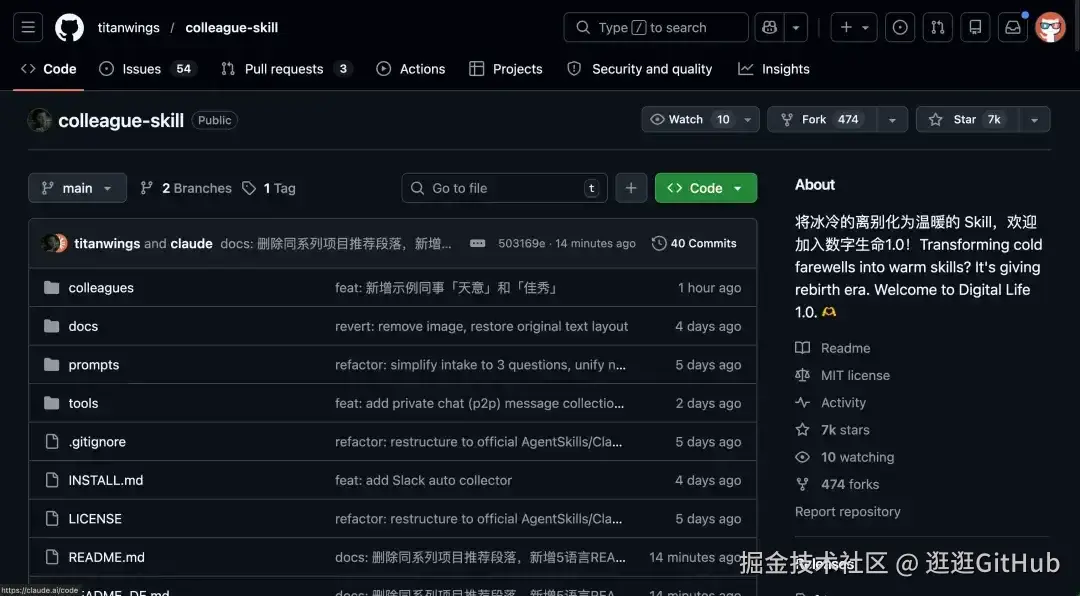This screenshot has height=596, width=1080.
Task: Open commit 'feat: add Slack auto collector'
Action: (424, 480)
